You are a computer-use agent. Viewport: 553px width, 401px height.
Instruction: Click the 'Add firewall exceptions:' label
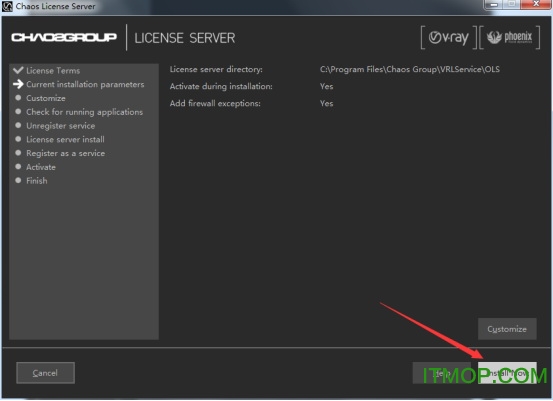[x=215, y=103]
